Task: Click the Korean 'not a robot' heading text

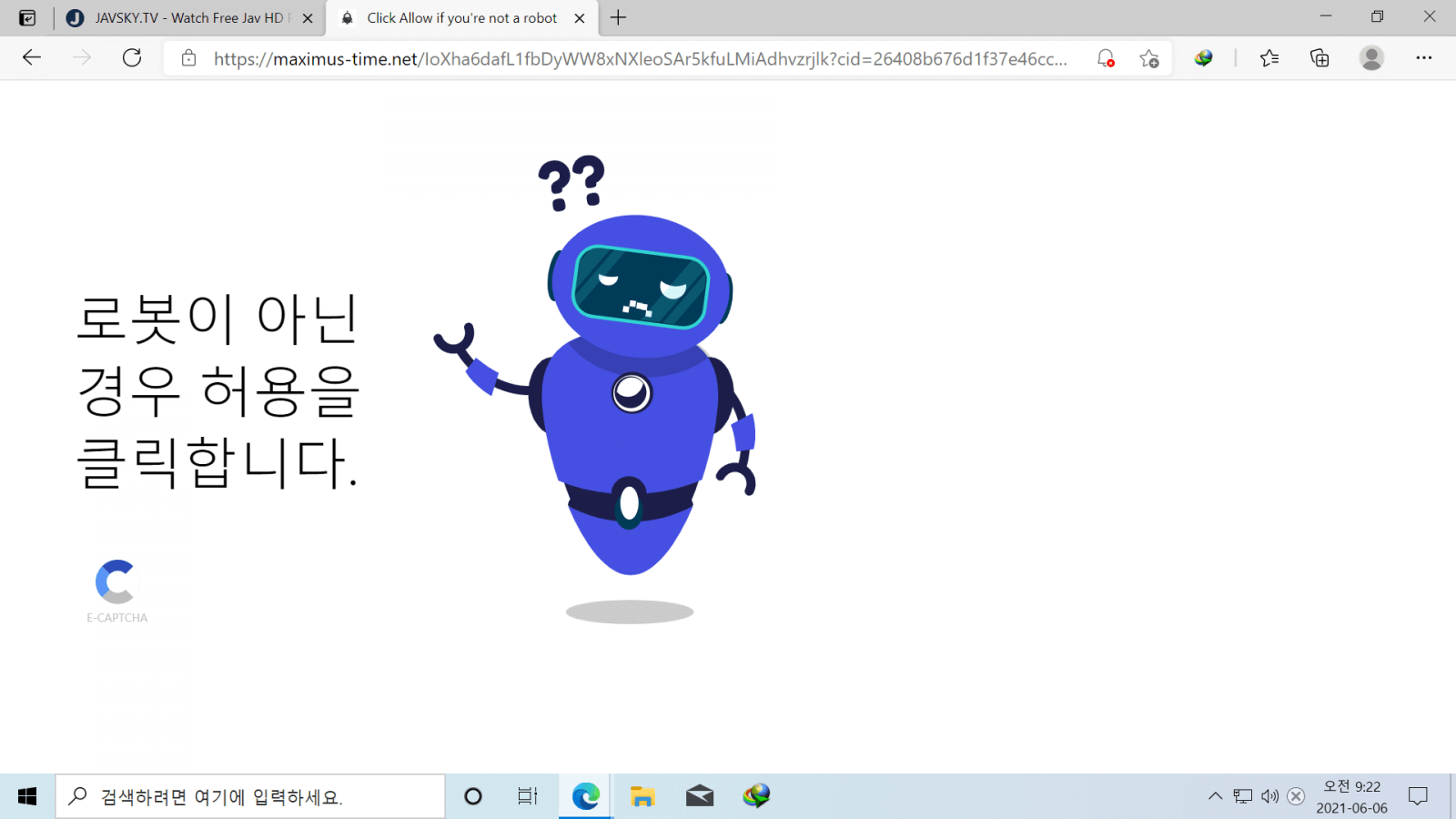Action: pos(218,391)
